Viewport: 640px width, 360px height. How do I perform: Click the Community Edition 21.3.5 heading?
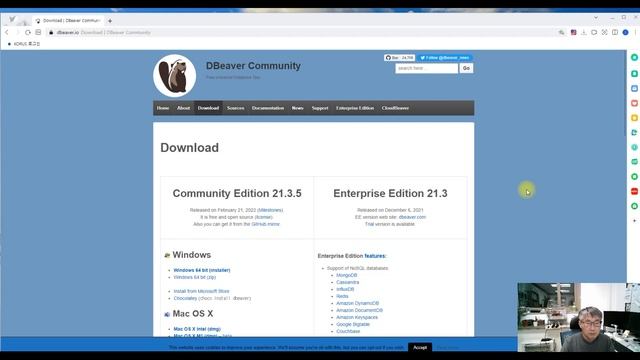point(237,193)
